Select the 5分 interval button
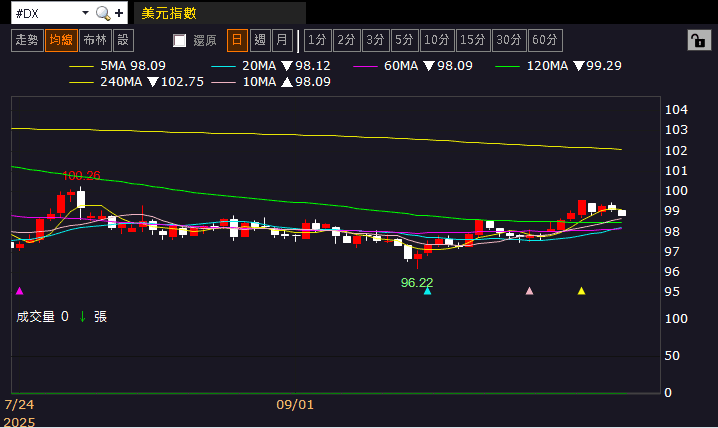The width and height of the screenshot is (718, 428). coord(404,40)
